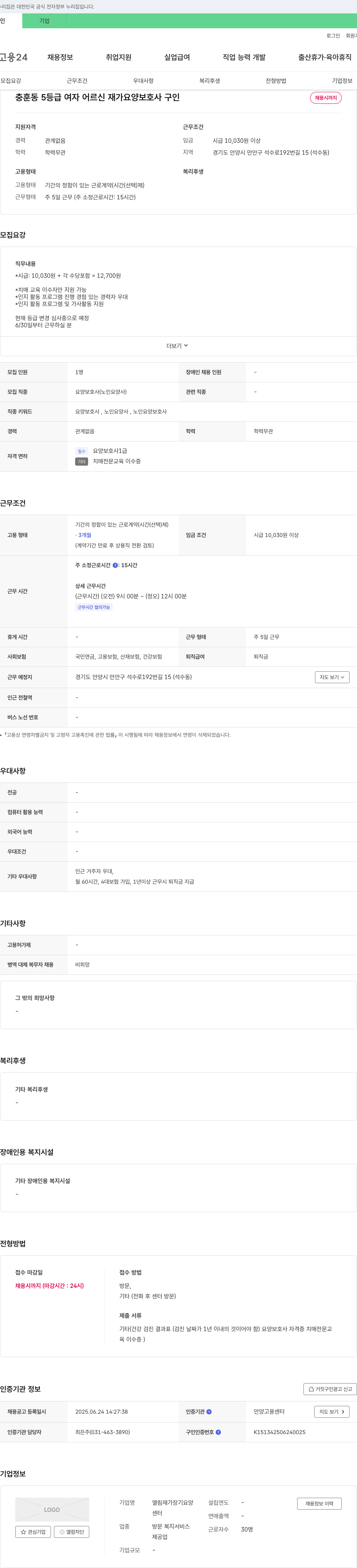
Task: Open 지도 보기 dropdown for 근무 예정지
Action: pos(332,678)
